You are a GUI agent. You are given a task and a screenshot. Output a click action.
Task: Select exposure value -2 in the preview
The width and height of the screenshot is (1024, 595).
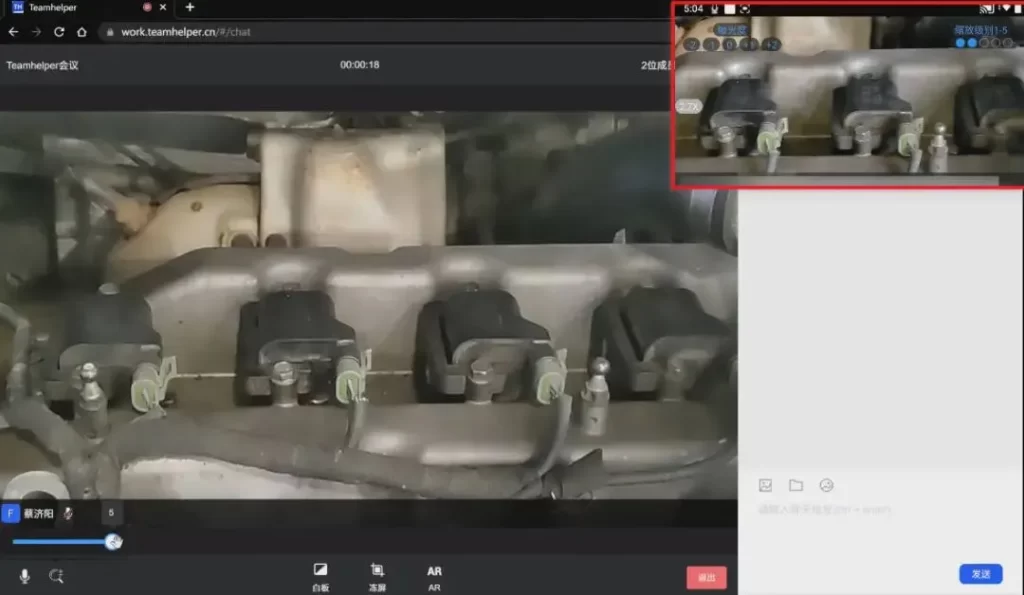point(691,44)
